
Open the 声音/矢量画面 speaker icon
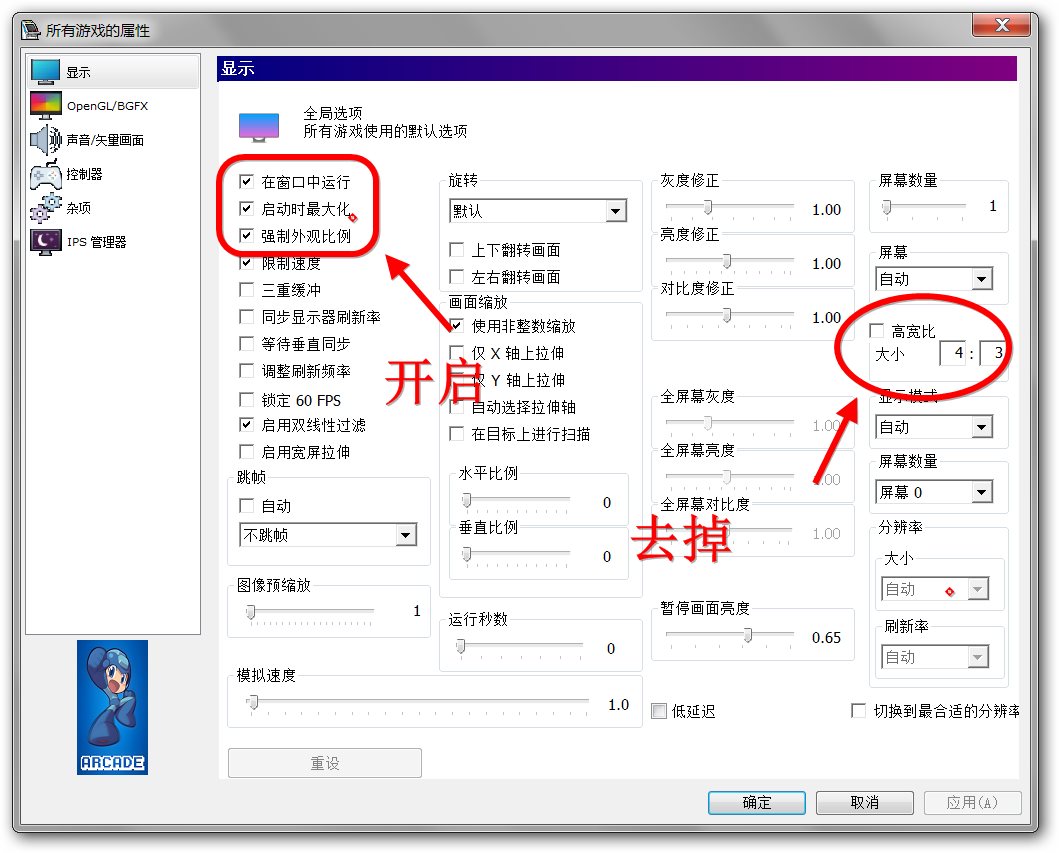46,140
